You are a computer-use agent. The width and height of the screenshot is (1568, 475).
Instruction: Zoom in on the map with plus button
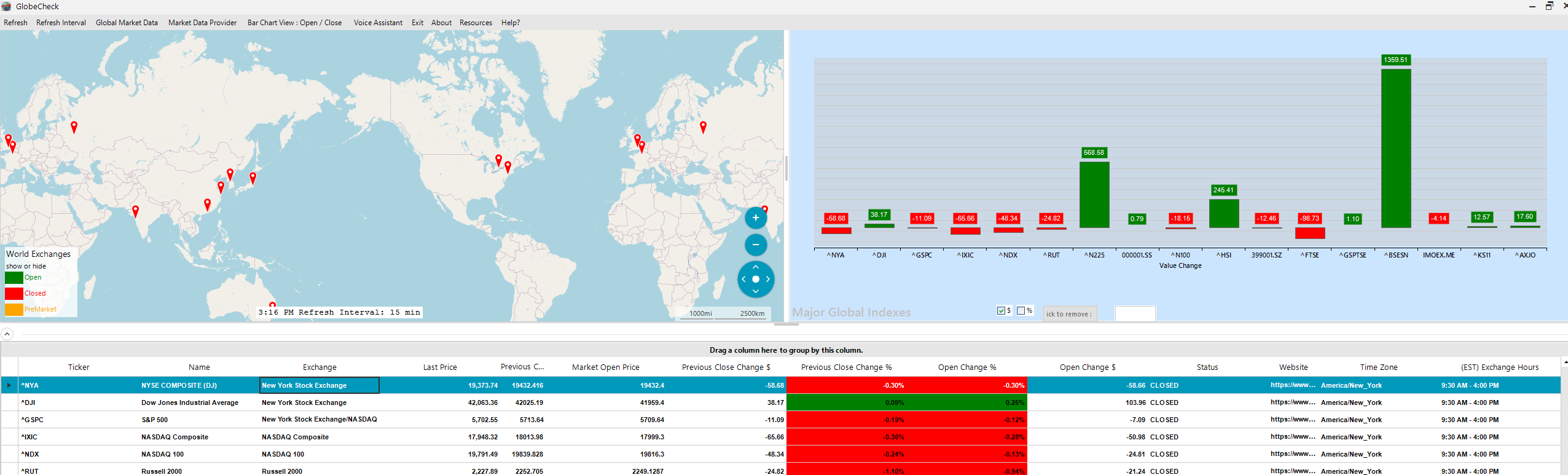point(756,218)
